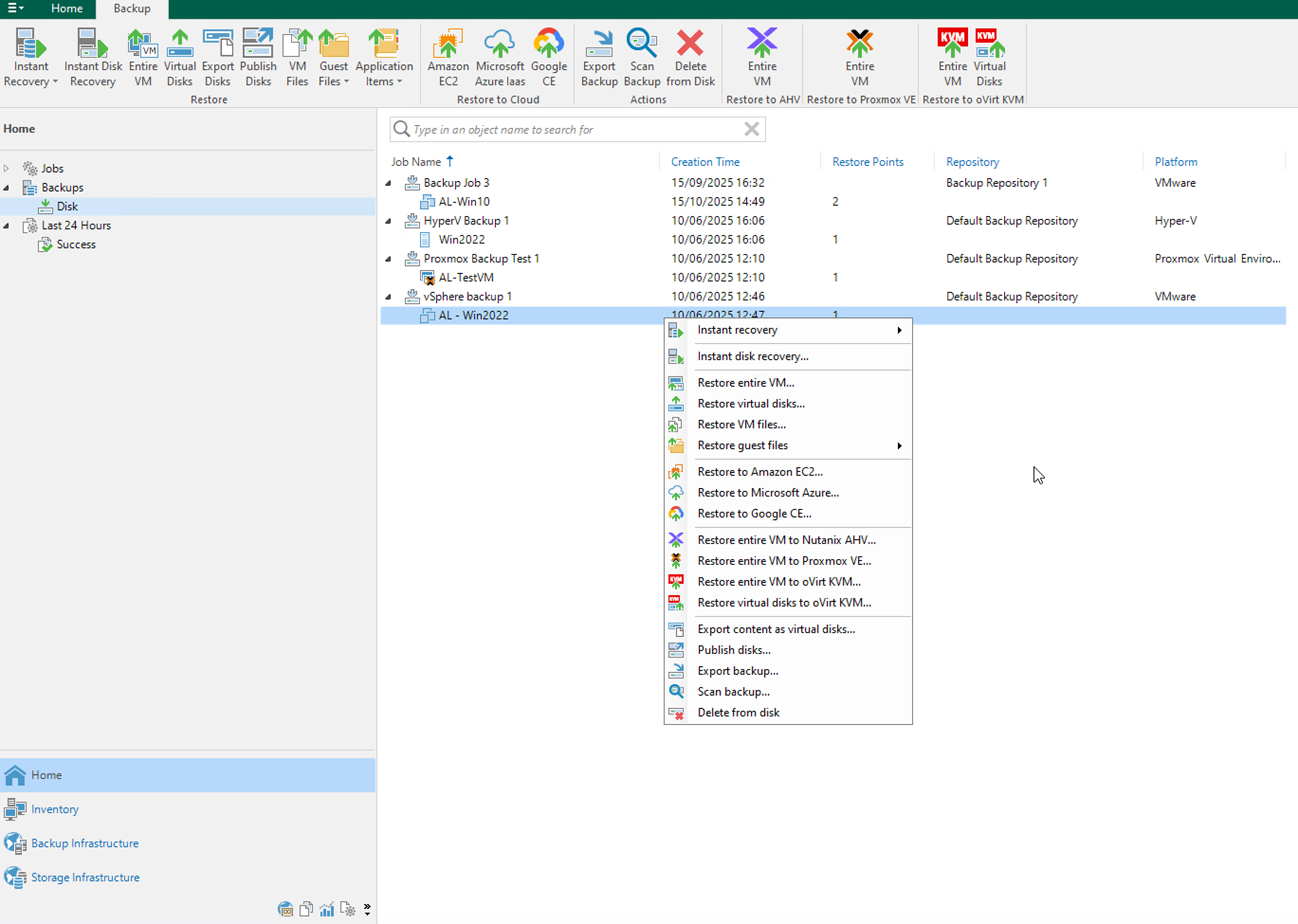Expand the Jobs tree node
Screen dimensions: 1298x924
click(6, 168)
